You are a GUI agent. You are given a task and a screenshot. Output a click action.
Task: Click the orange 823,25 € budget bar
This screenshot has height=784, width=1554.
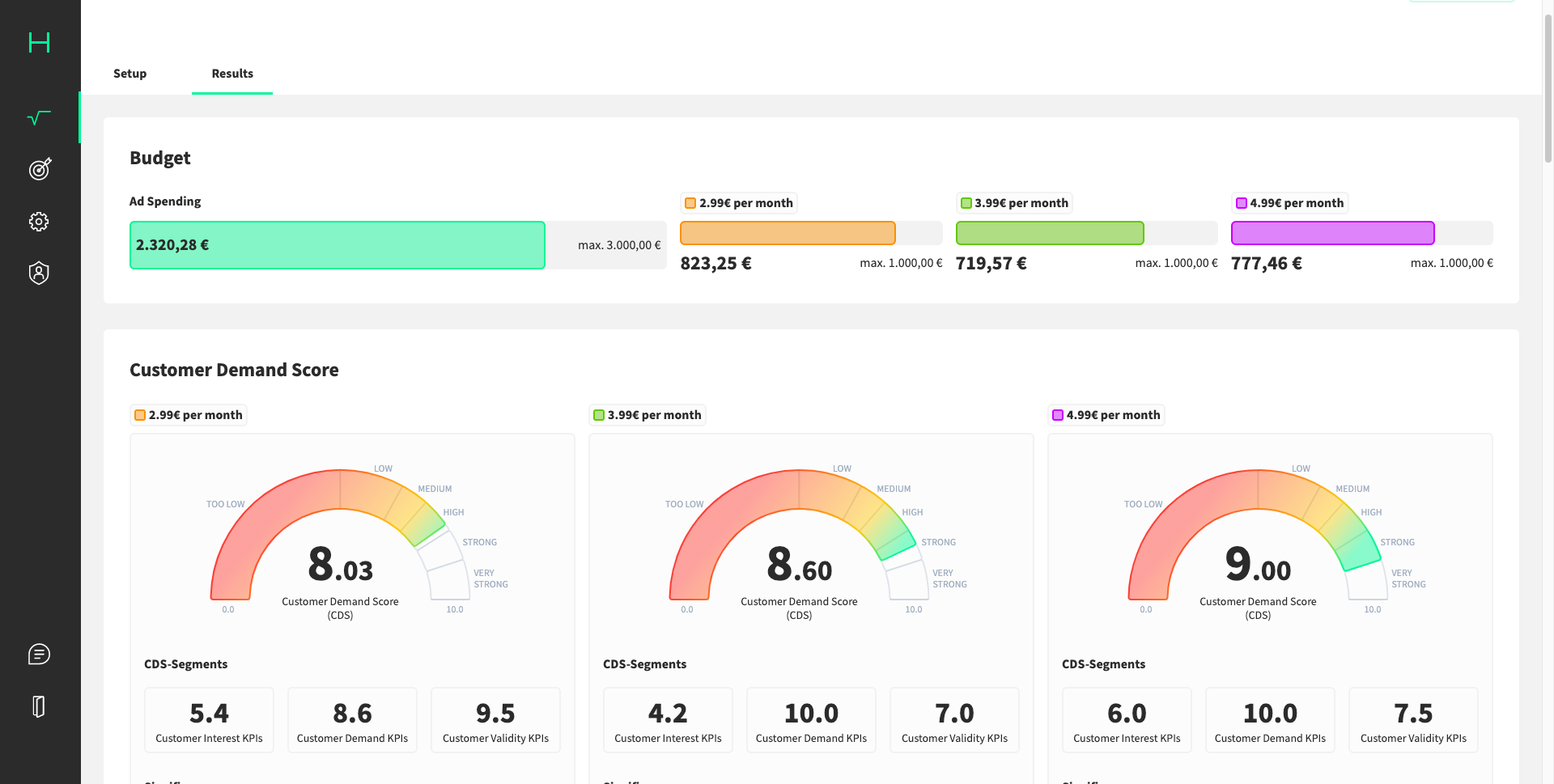(788, 233)
